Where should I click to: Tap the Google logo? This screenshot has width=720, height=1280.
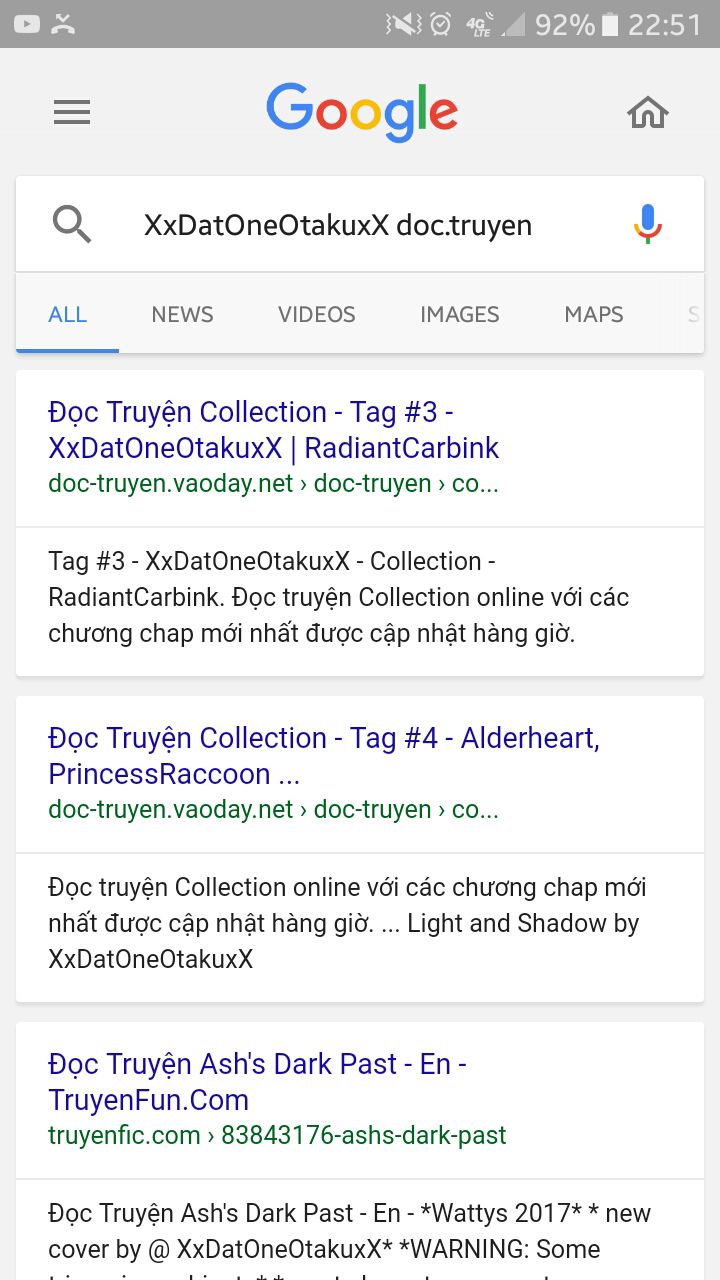[x=362, y=112]
